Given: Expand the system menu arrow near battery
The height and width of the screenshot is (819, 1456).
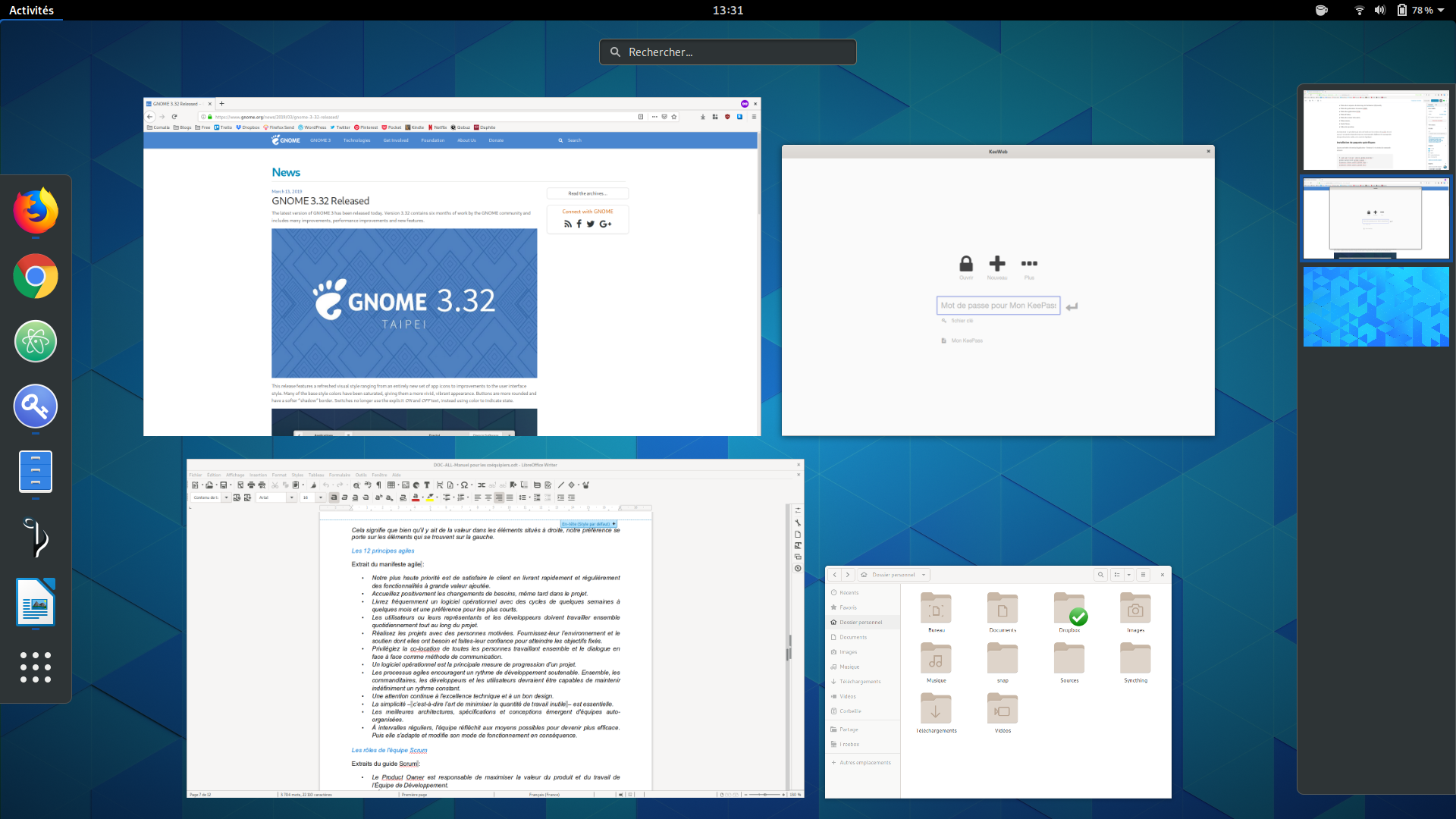Looking at the screenshot, I should (1441, 11).
